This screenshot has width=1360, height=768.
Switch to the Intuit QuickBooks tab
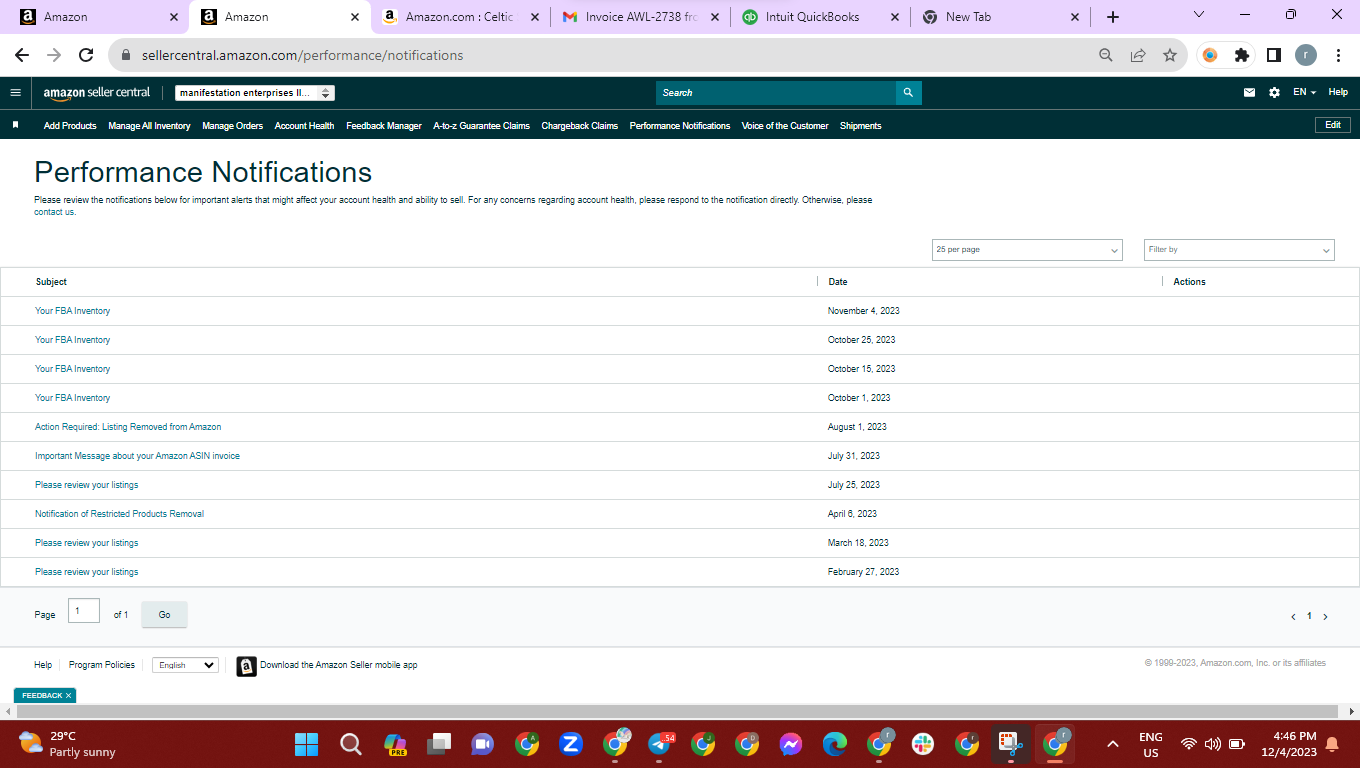coord(820,17)
